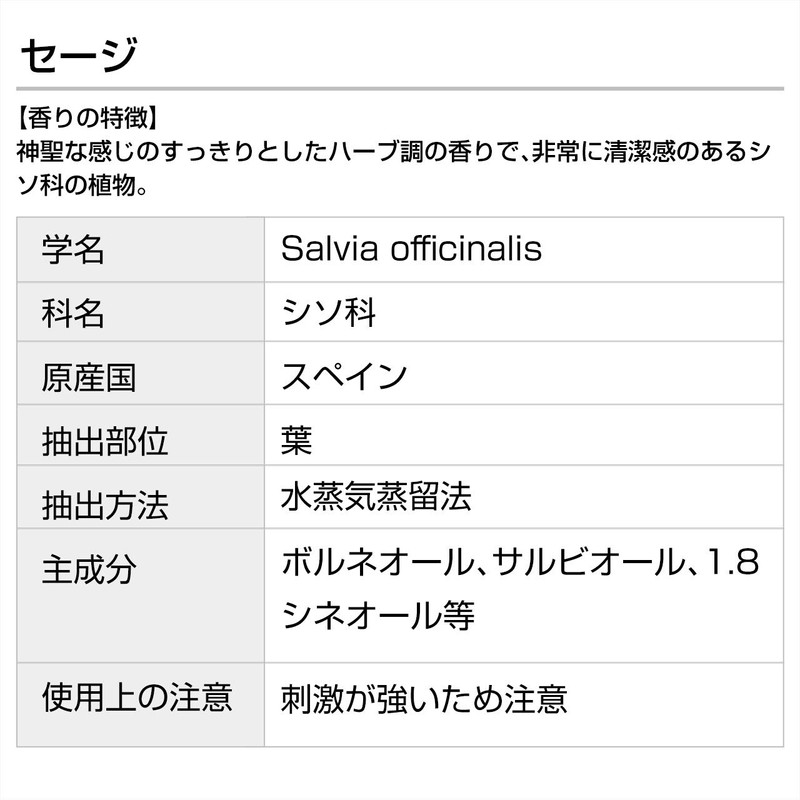This screenshot has width=800, height=800.
Task: Select the 学名 row label
Action: [73, 248]
